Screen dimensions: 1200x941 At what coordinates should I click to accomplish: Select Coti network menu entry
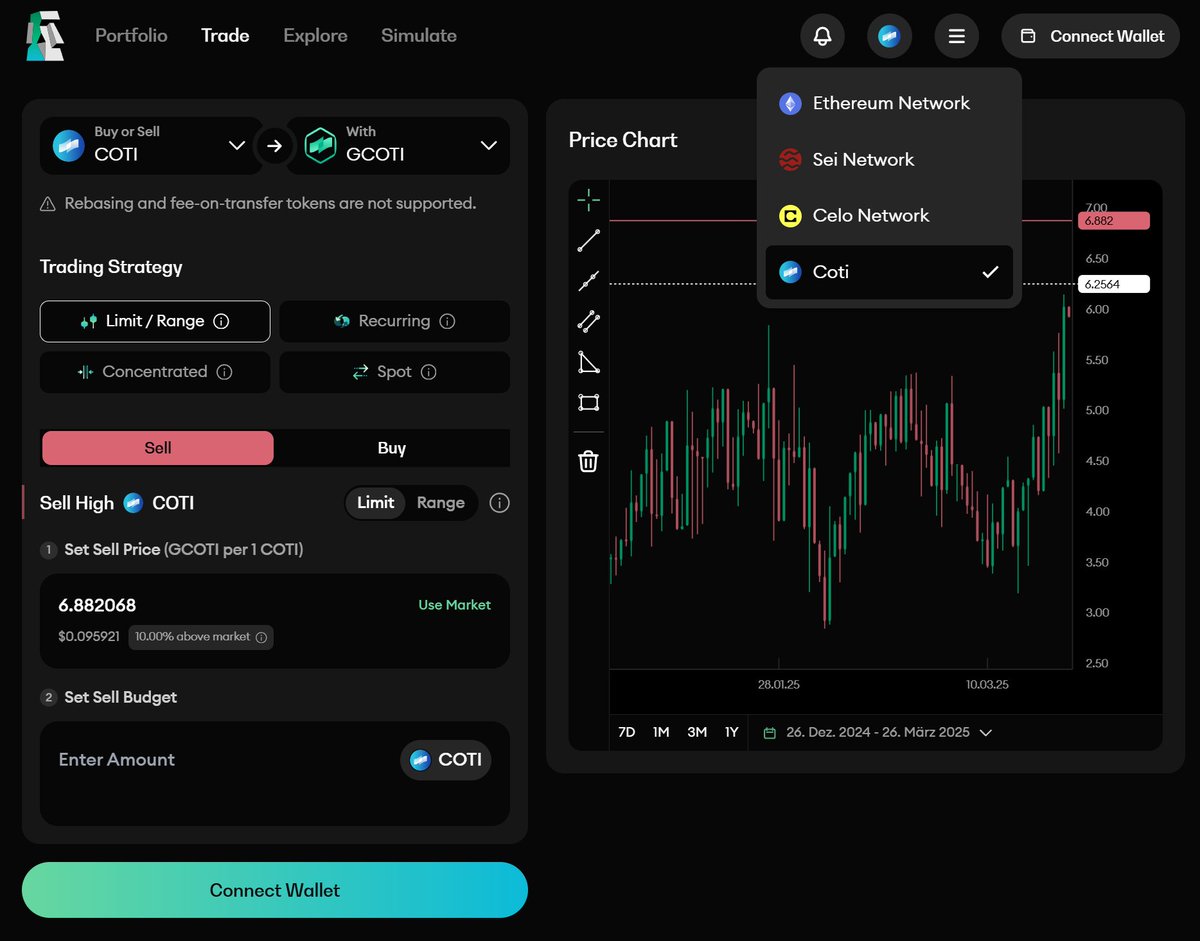(x=889, y=272)
